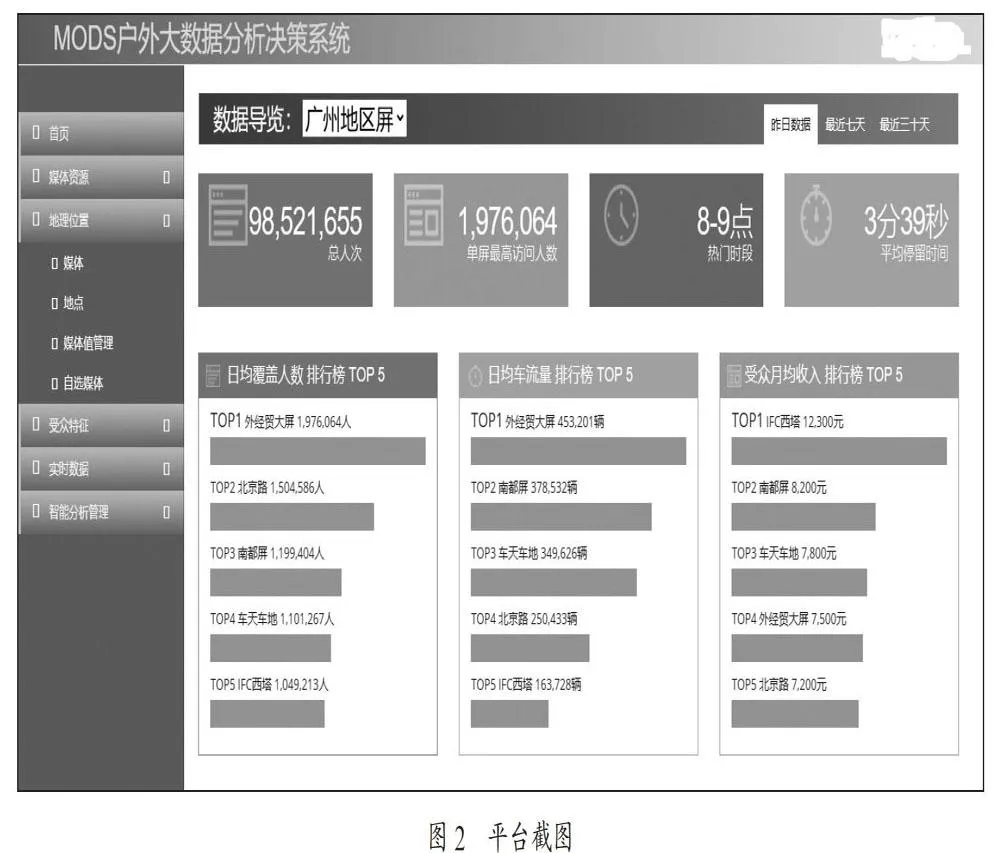Click the 外经贸大屏 453,201辆 bar
The width and height of the screenshot is (1000, 853).
[x=578, y=451]
